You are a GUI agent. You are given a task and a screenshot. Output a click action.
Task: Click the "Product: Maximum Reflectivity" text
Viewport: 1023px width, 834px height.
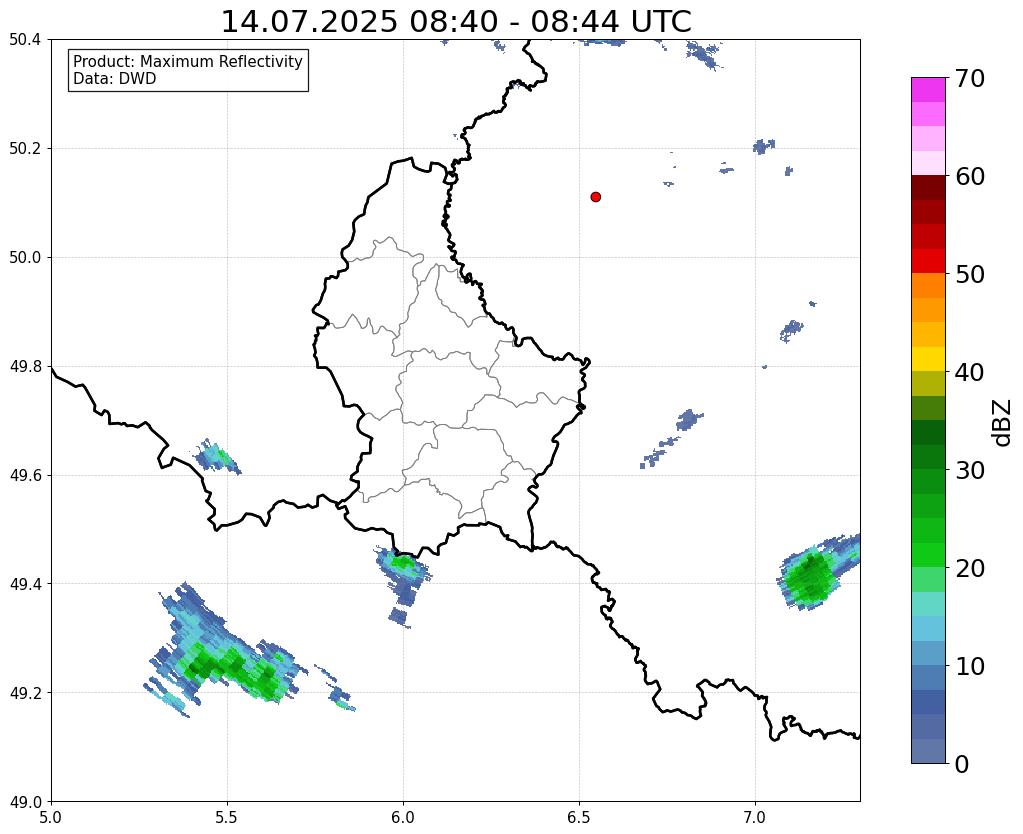(188, 61)
